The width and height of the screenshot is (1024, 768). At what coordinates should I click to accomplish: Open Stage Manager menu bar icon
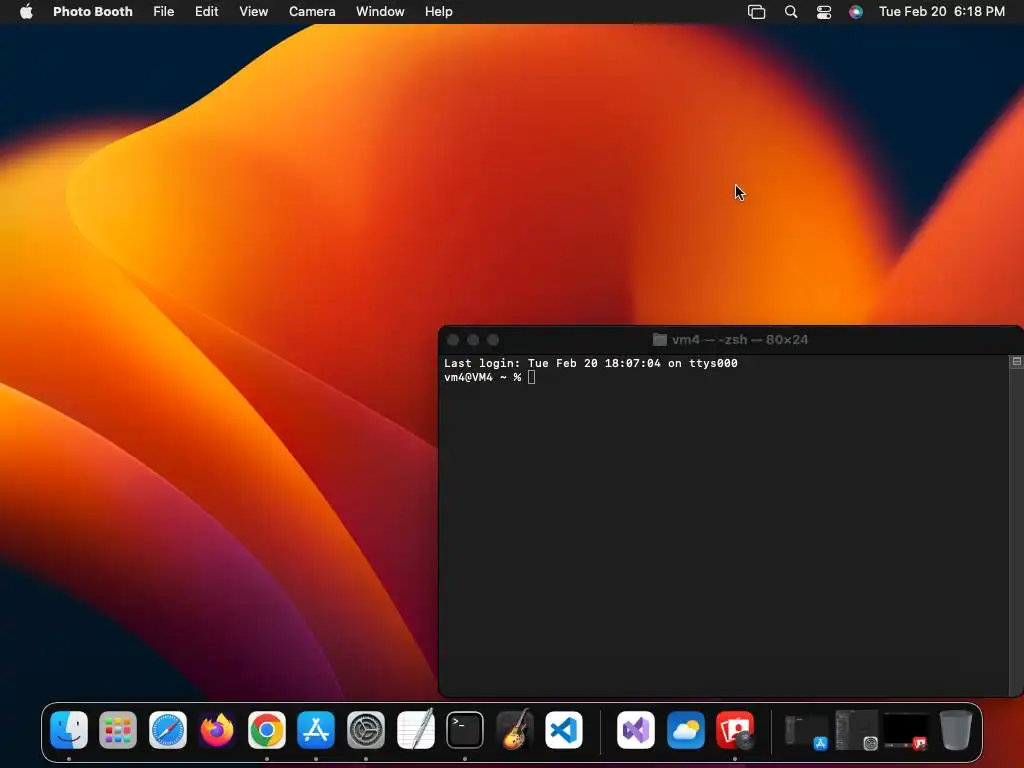pyautogui.click(x=756, y=12)
